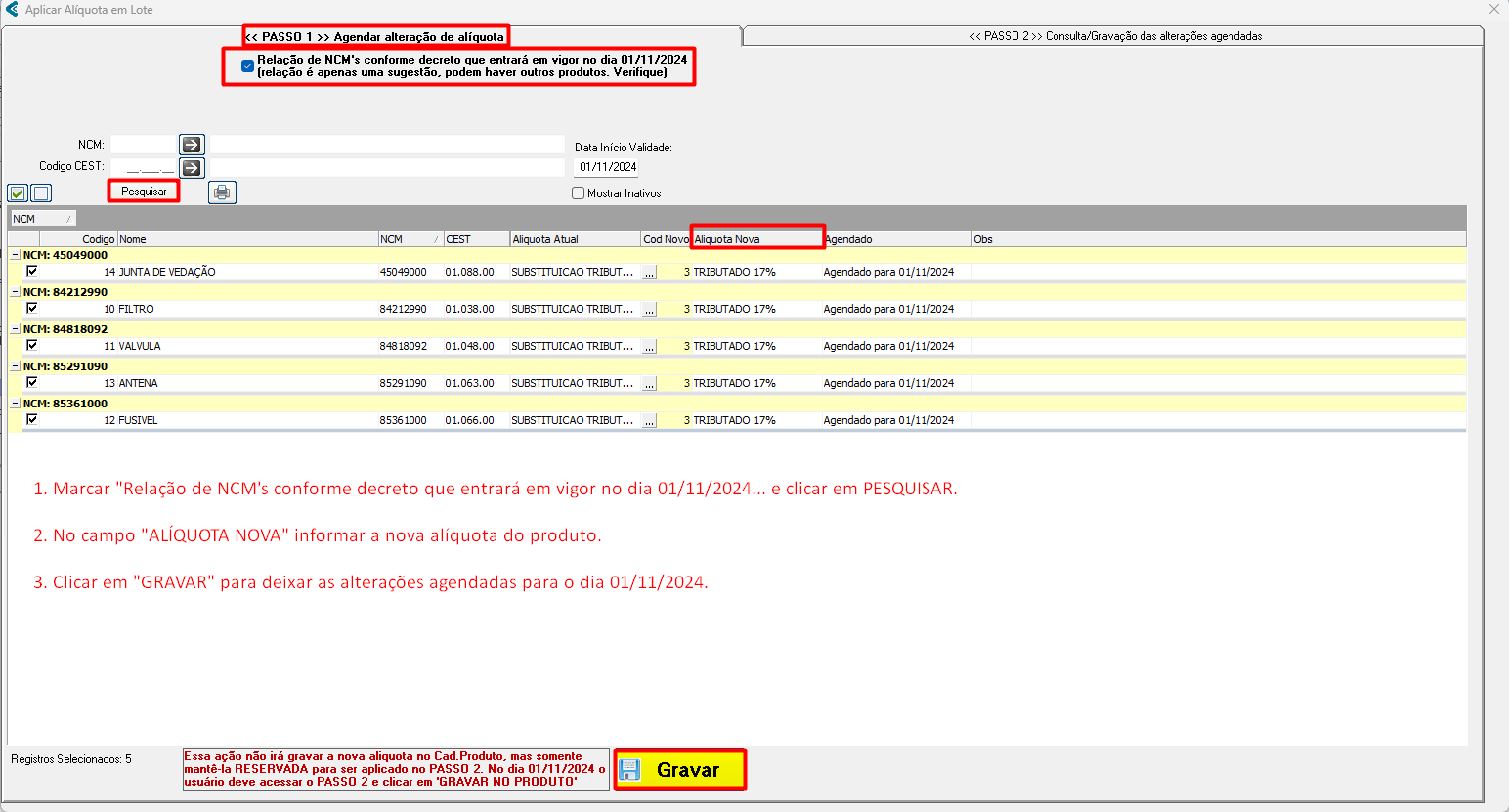Screen dimensions: 1509x812
Task: Switch to PASSO 2 Consulta/Gravação tab
Action: click(x=1114, y=36)
